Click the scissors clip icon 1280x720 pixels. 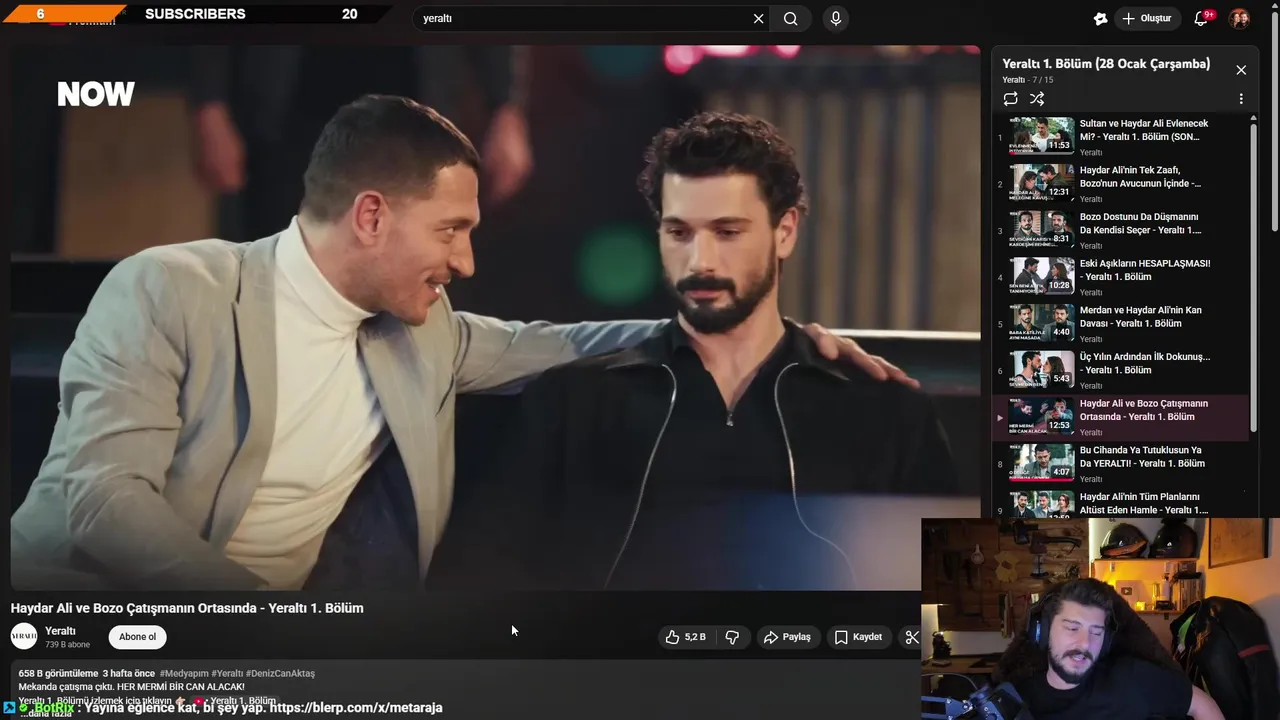[x=911, y=637]
